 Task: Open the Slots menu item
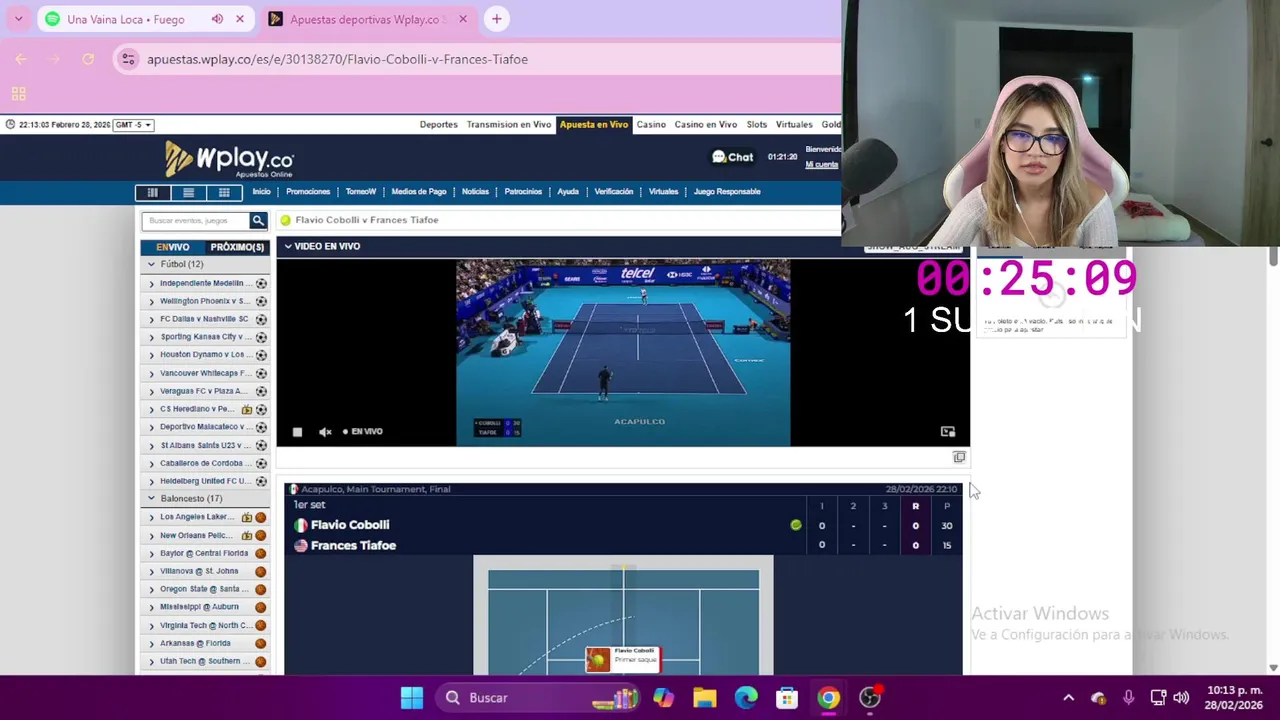point(757,125)
